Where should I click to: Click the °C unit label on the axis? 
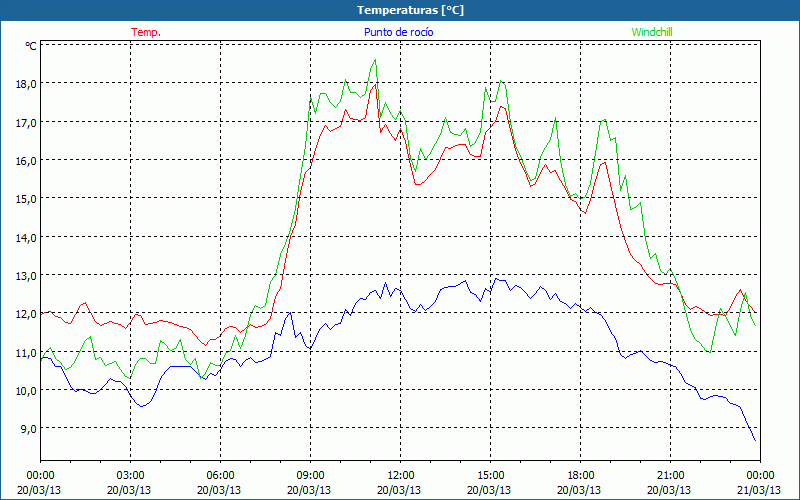[31, 46]
